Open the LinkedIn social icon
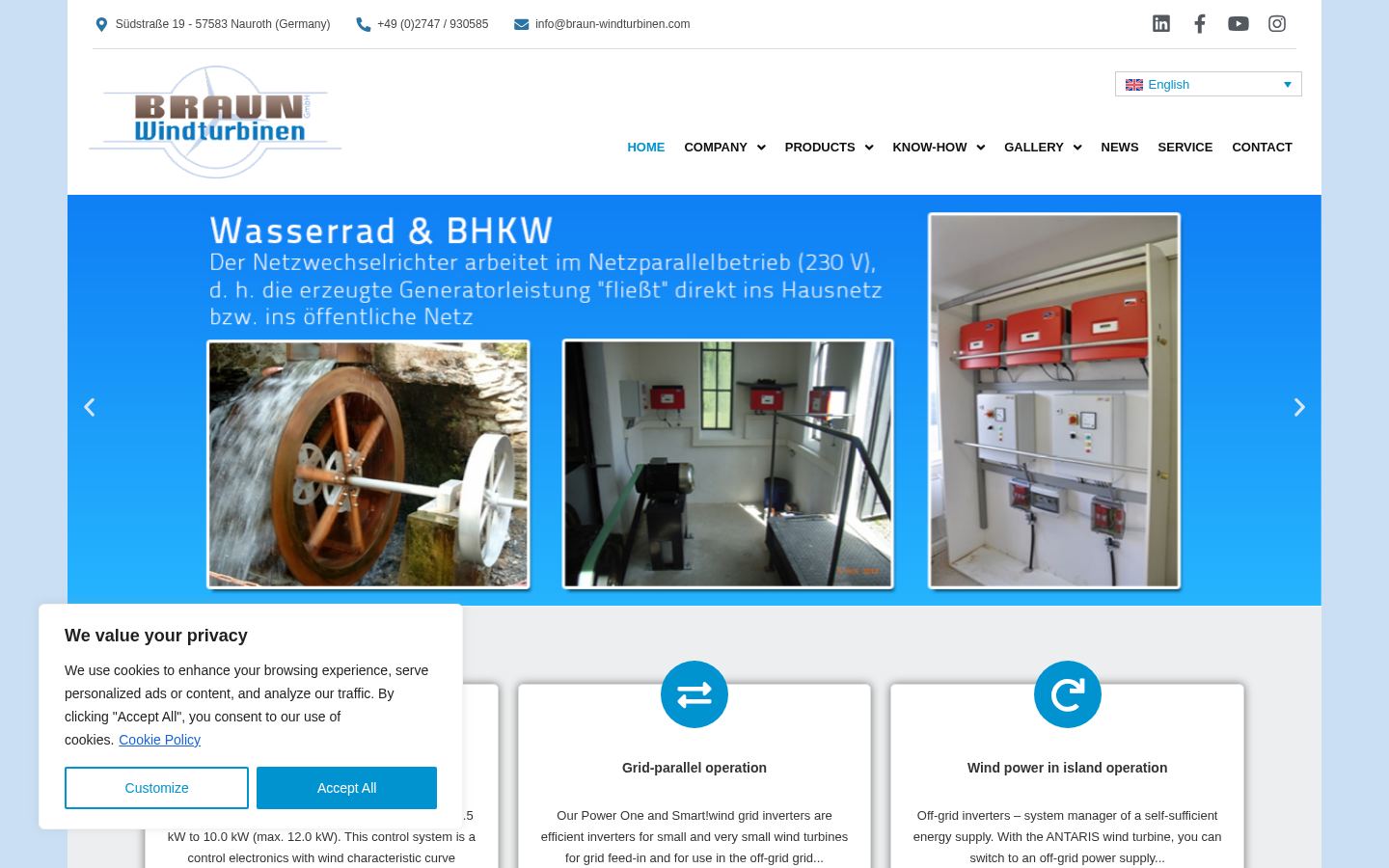Viewport: 1389px width, 868px height. [1161, 24]
